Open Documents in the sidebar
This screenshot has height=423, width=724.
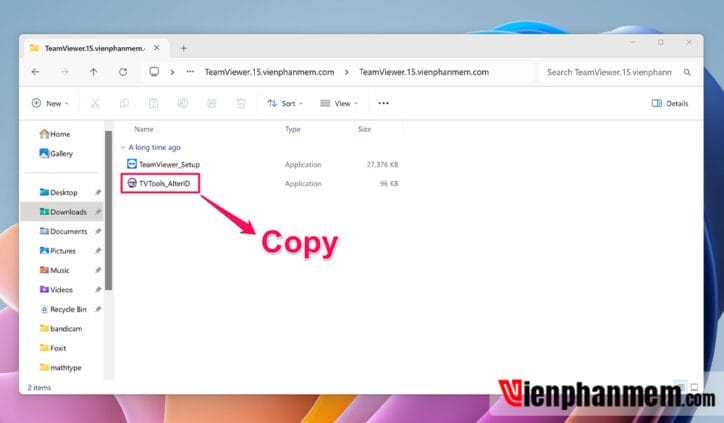pyautogui.click(x=63, y=231)
